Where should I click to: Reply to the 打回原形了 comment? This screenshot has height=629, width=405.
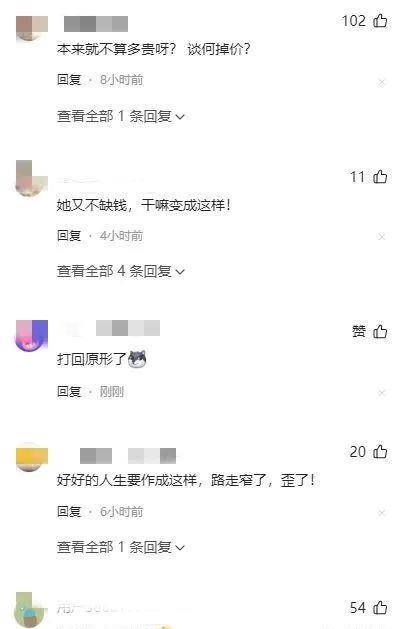tap(69, 391)
